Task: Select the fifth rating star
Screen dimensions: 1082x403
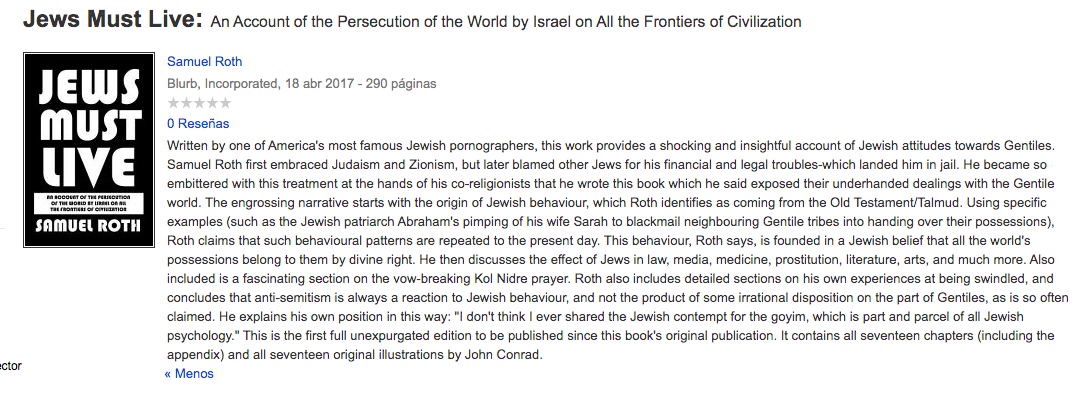Action: click(x=225, y=103)
